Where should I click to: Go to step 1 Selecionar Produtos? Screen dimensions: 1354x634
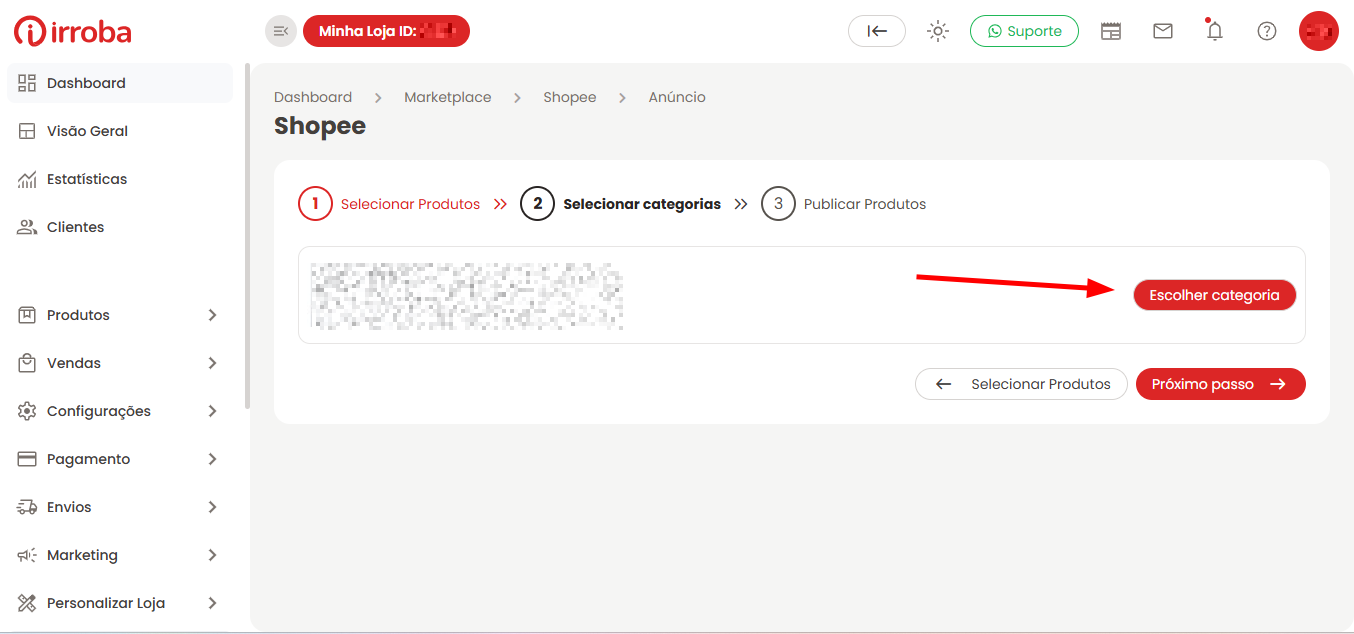[x=389, y=204]
